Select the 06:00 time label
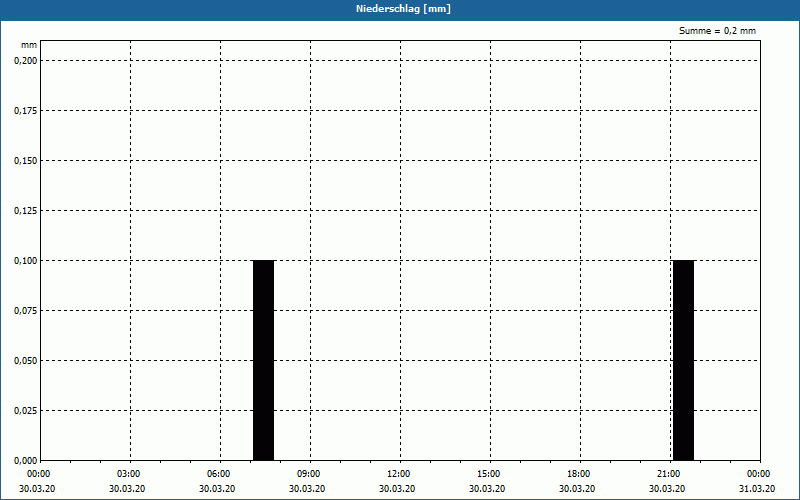Screen dimensions: 800x500 coord(218,474)
